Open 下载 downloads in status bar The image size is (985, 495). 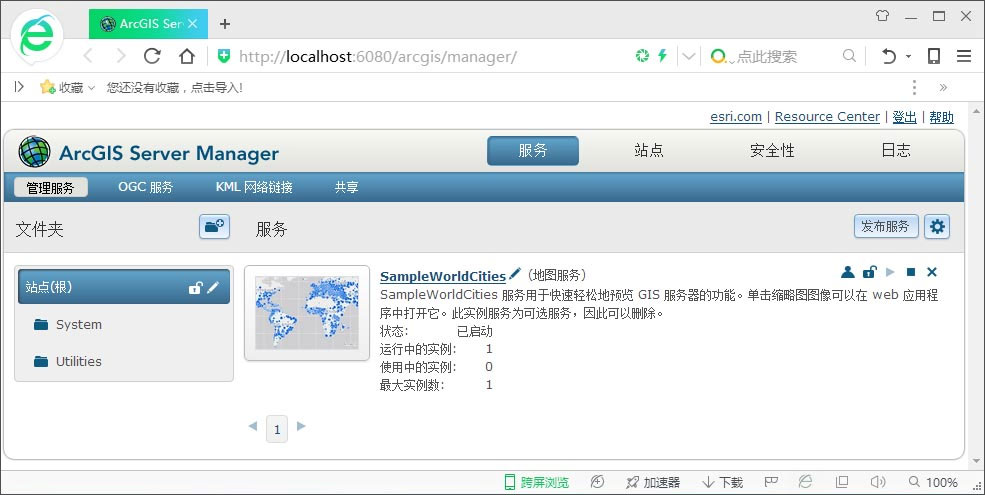[722, 482]
